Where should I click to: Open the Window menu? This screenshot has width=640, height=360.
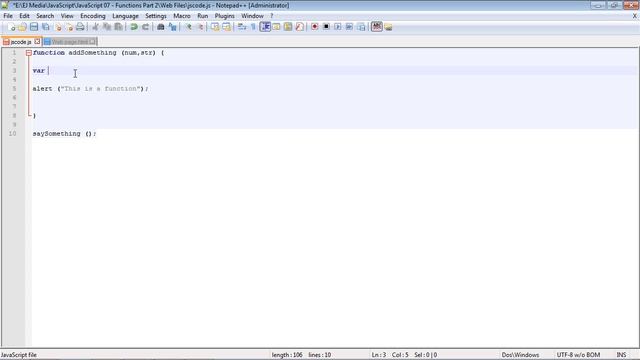click(252, 16)
